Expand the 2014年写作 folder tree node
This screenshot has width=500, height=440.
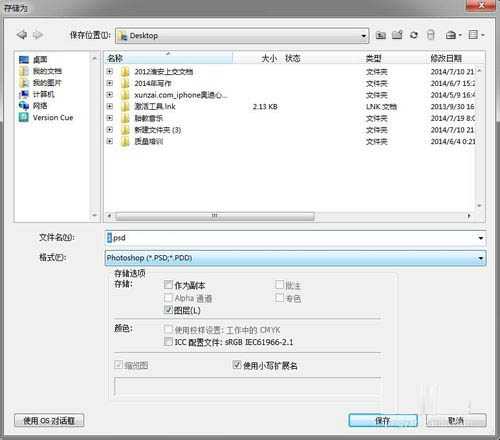pyautogui.click(x=110, y=83)
